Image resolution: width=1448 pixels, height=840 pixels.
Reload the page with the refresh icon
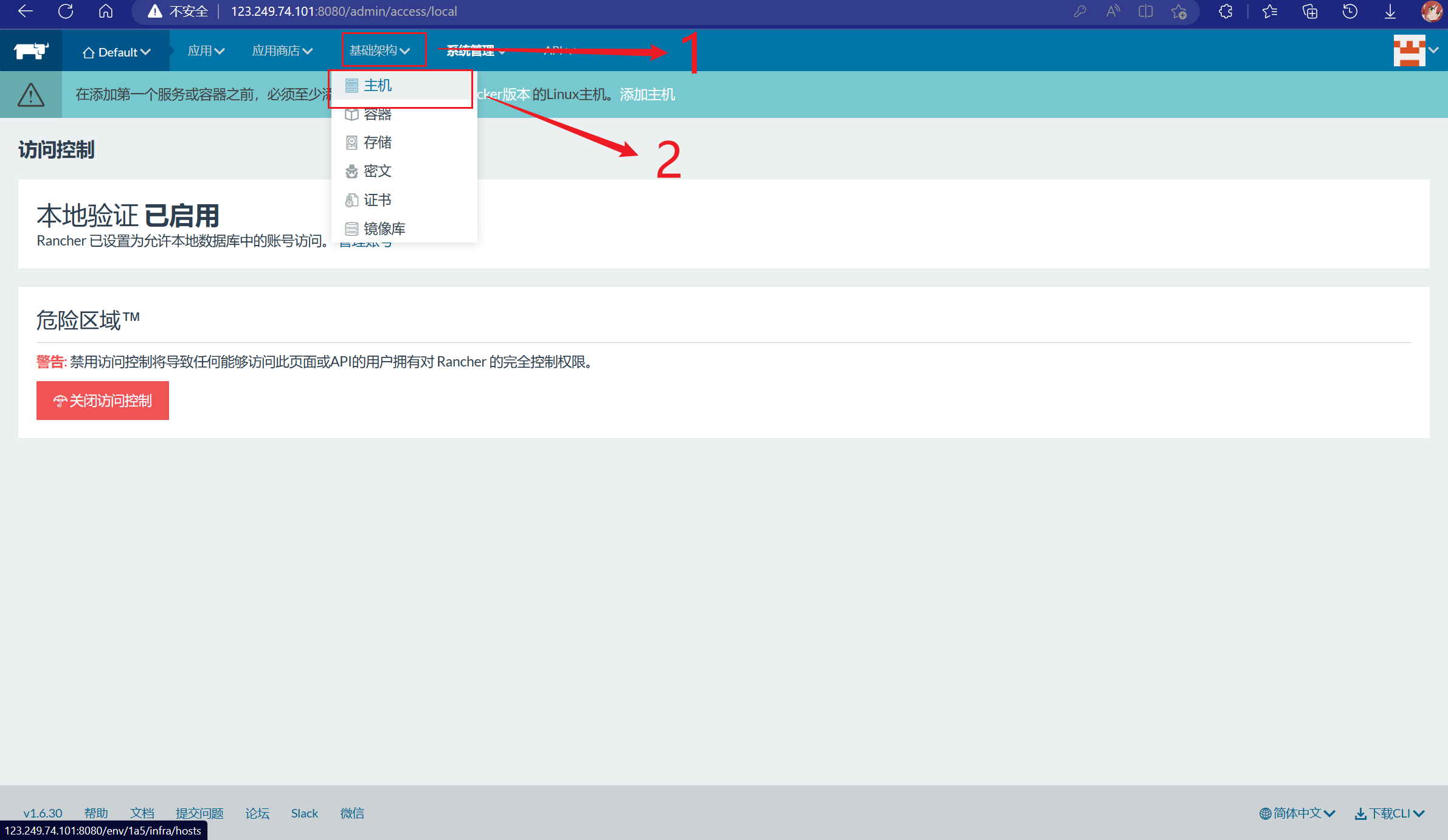(x=66, y=12)
